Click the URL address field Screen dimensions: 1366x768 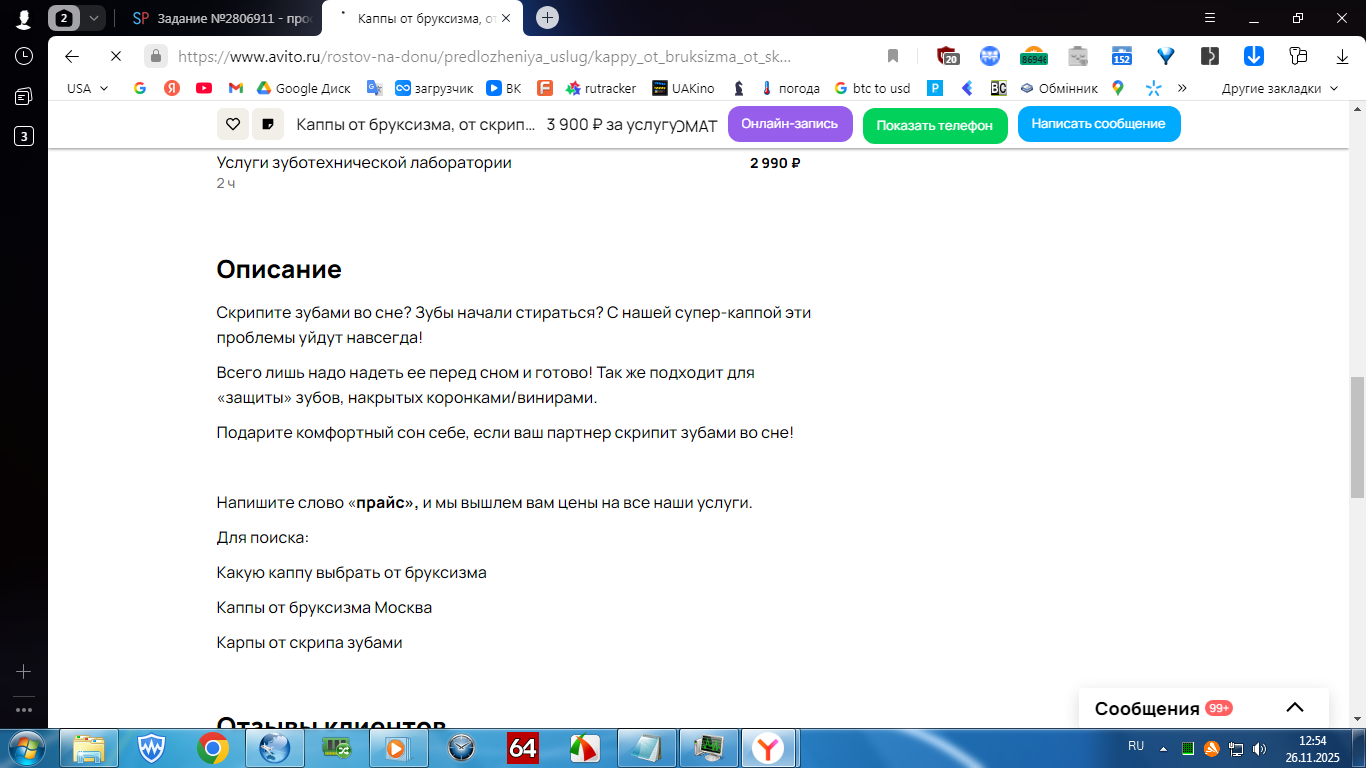pyautogui.click(x=485, y=56)
